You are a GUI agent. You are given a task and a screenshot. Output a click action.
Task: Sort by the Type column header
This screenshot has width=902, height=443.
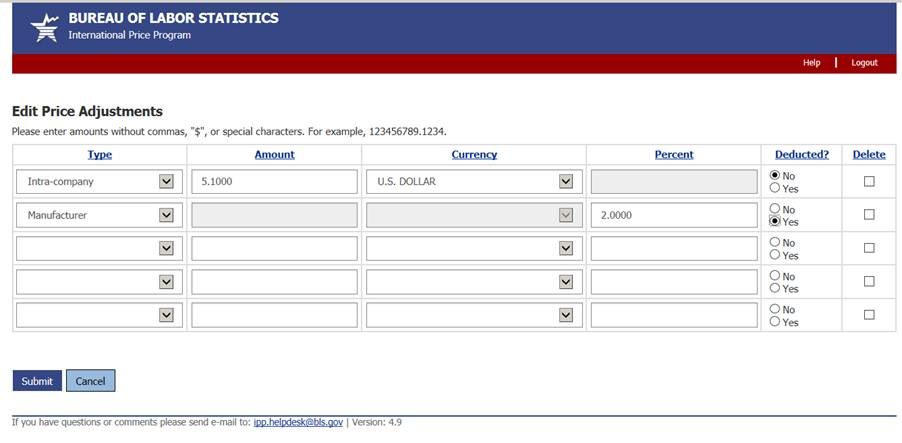(100, 154)
